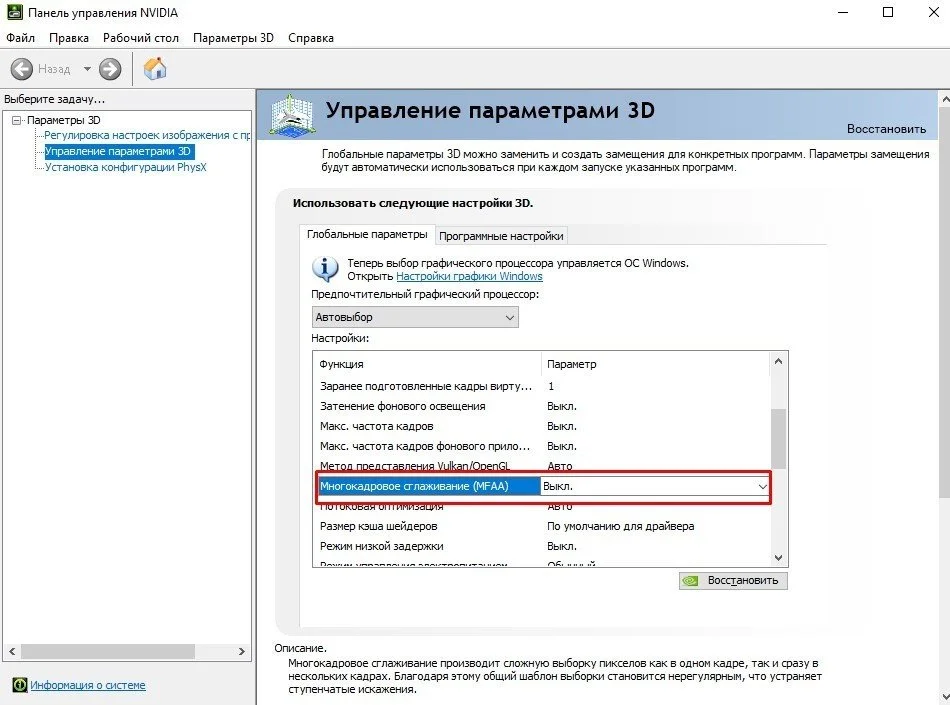Open Настройки графики Windows link

coord(469,276)
